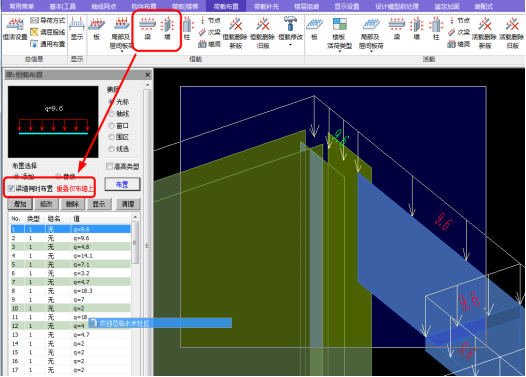
Task: Expand the 恒载修改 dropdown arrow
Action: click(x=291, y=44)
